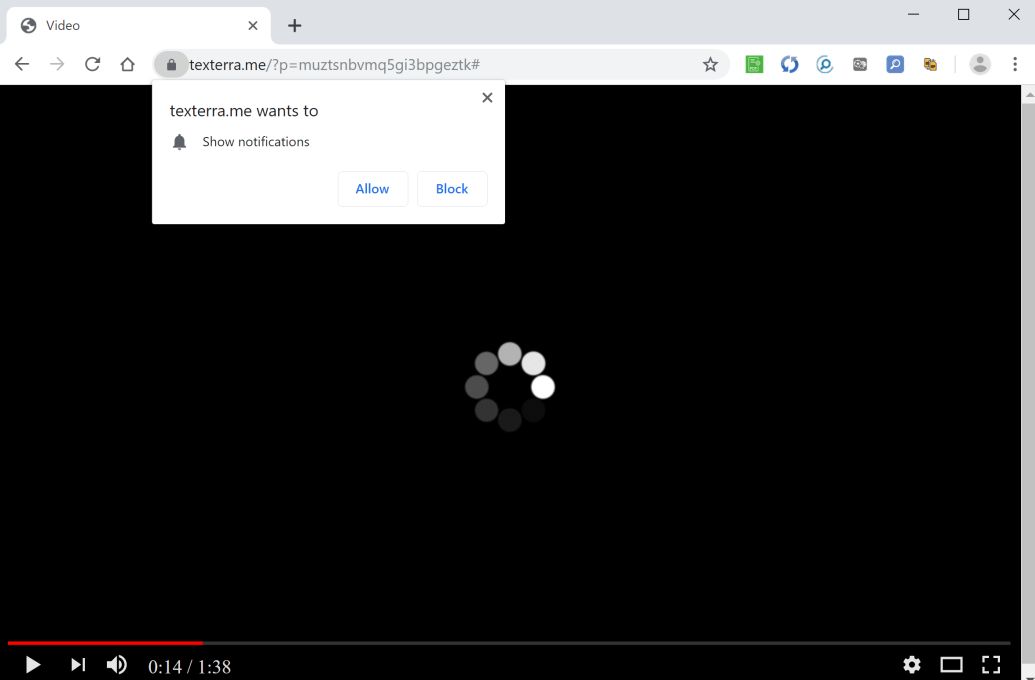Maximize the browser window
The height and width of the screenshot is (680, 1035).
[x=964, y=15]
